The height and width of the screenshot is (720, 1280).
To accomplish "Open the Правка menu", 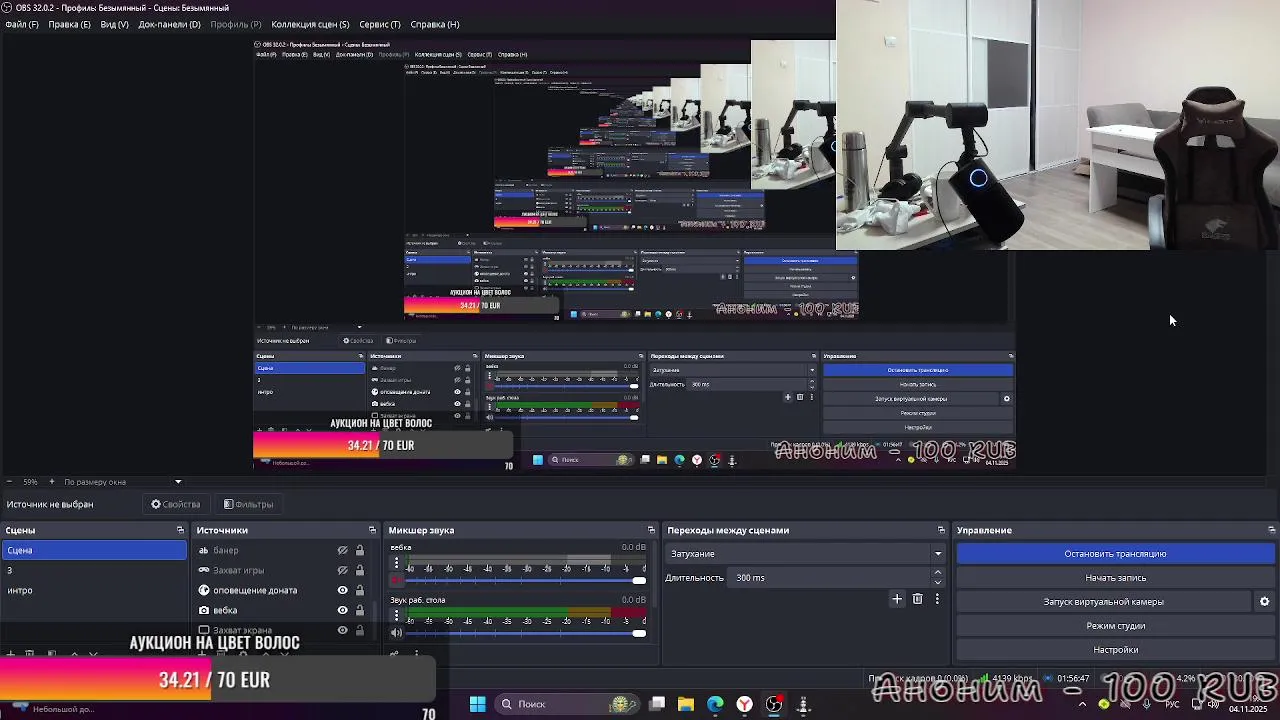I will pos(69,24).
